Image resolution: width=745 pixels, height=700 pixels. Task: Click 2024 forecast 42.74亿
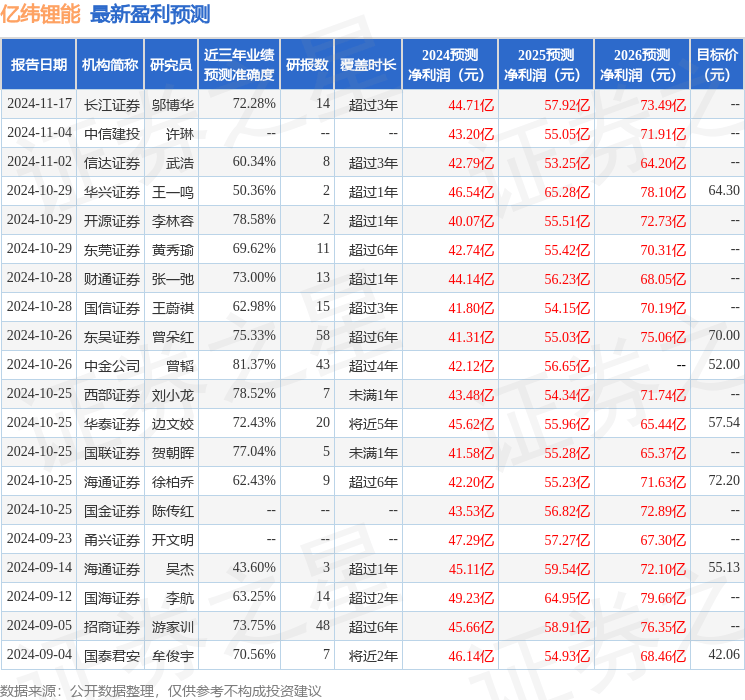(x=471, y=250)
